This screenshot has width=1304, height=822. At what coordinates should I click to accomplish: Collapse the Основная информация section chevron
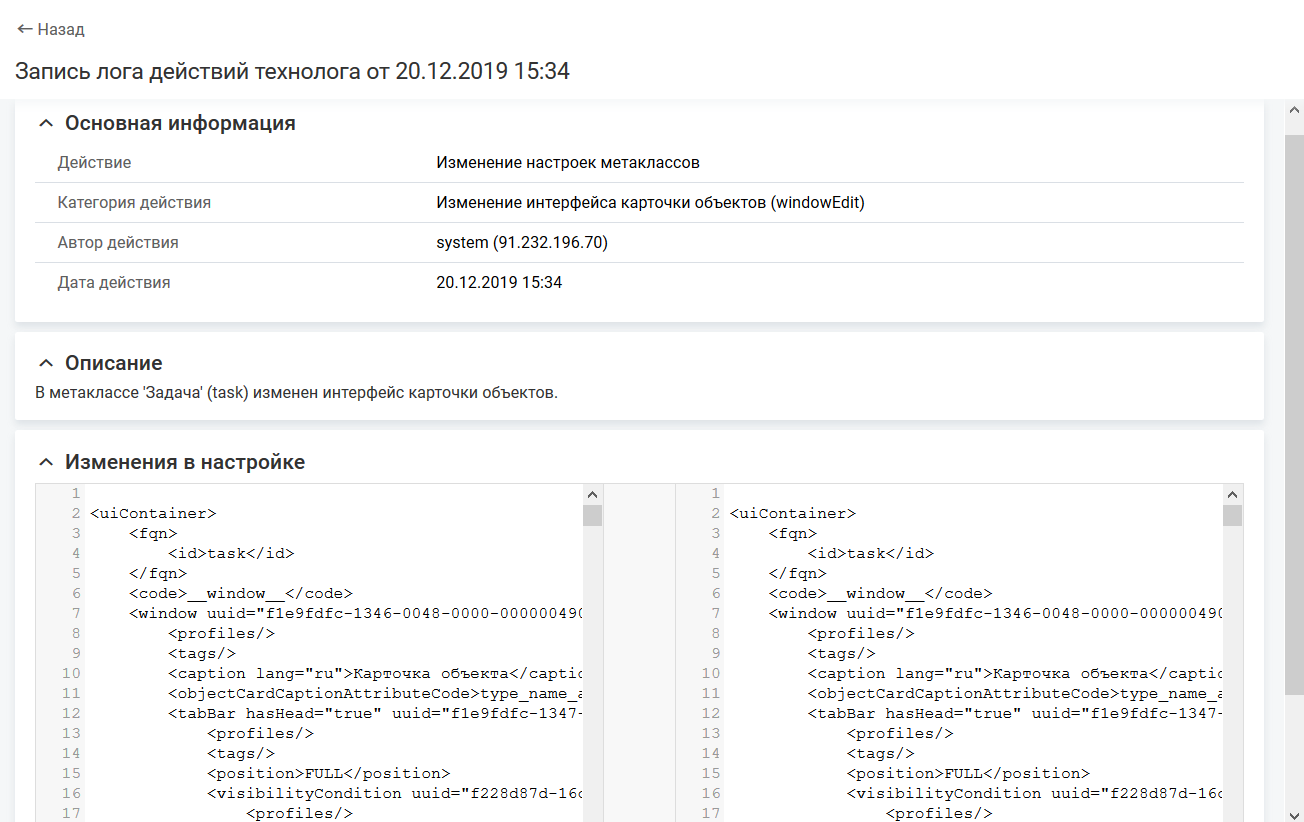tap(45, 124)
